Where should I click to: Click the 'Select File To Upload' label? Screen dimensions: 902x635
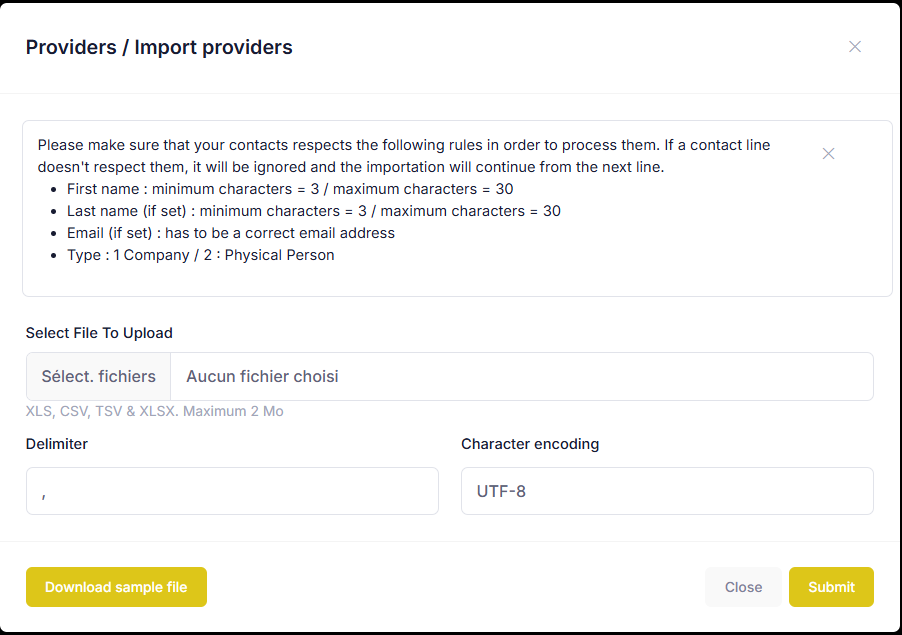[x=99, y=333]
